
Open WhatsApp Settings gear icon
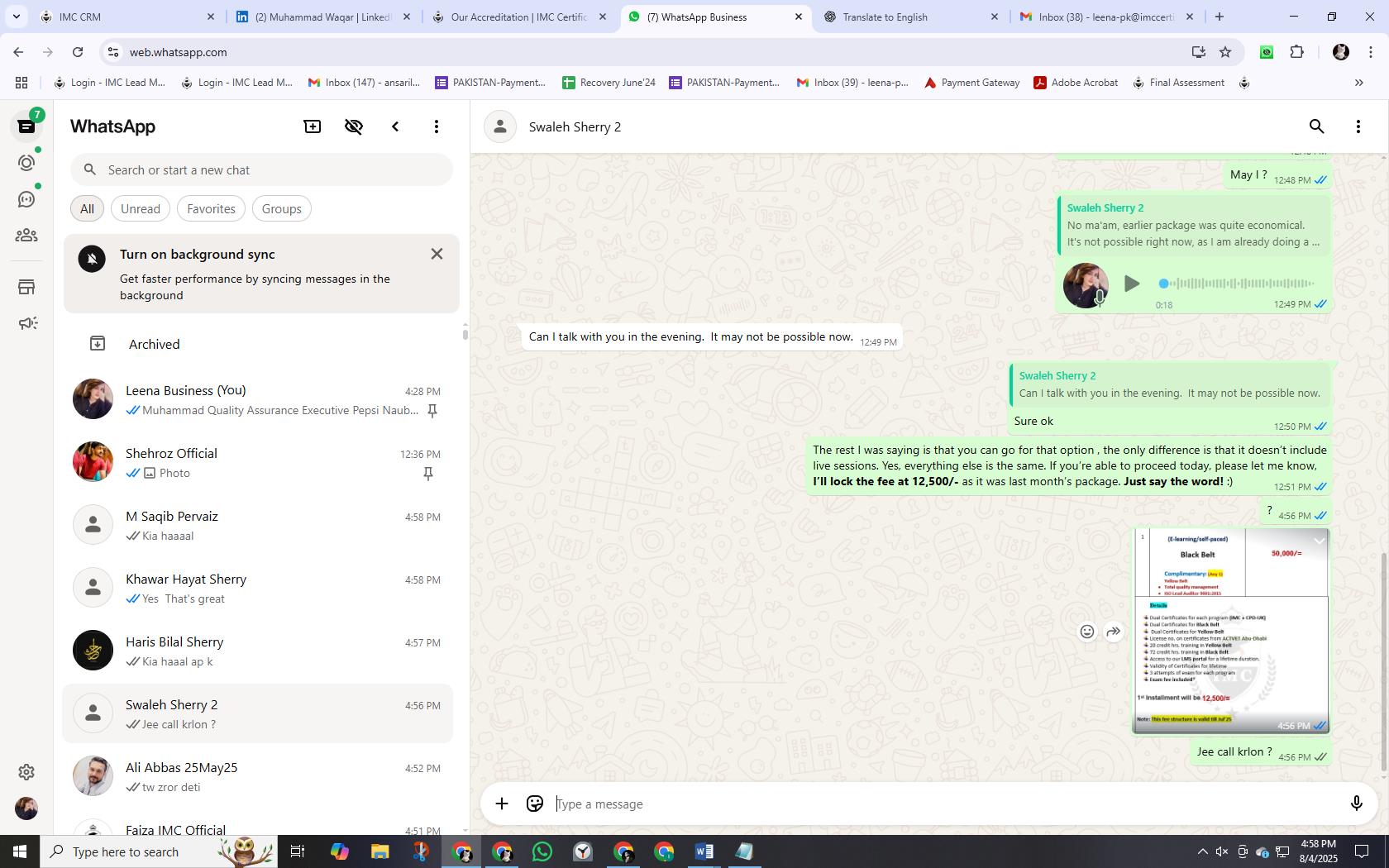[26, 771]
